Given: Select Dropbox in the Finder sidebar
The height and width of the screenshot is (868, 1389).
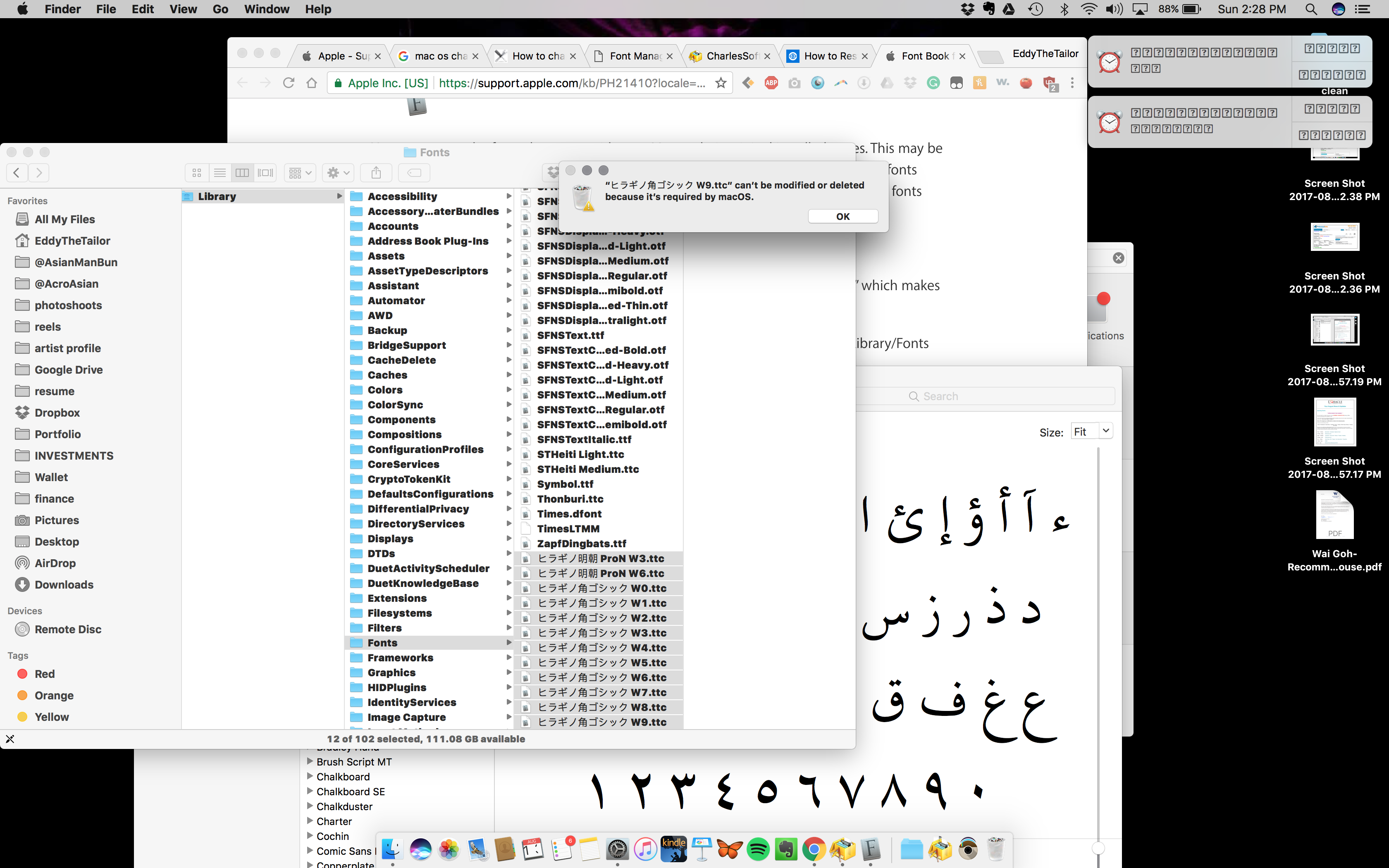Looking at the screenshot, I should [x=57, y=413].
